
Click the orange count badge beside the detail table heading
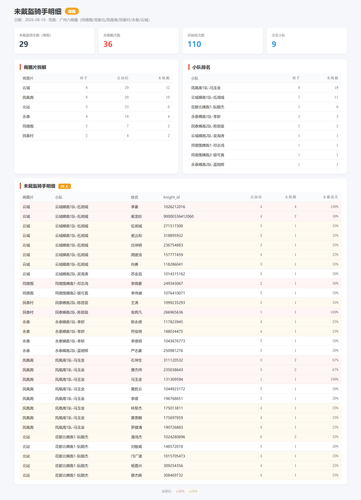[x=65, y=186]
